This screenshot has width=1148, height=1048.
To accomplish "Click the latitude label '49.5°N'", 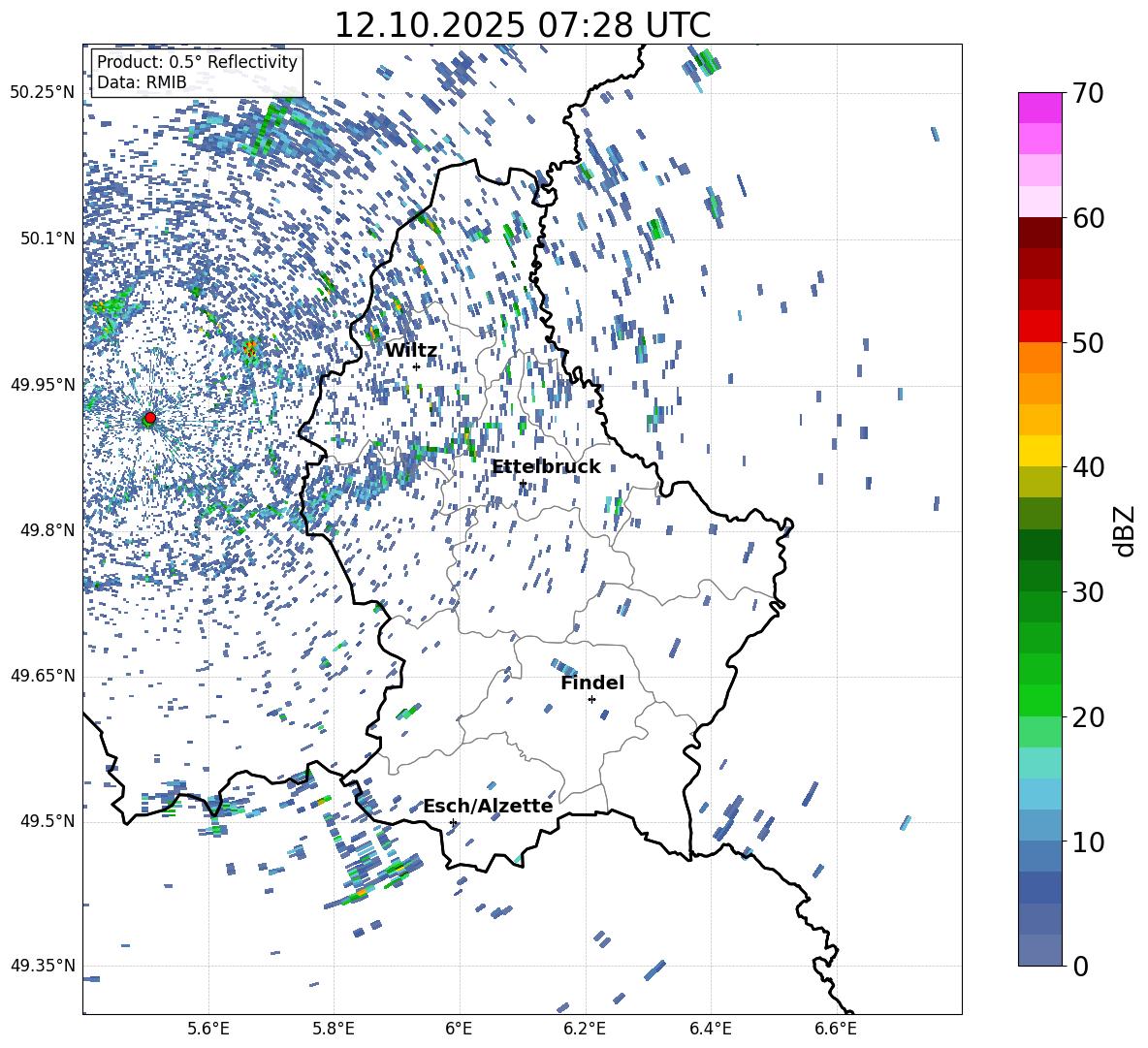I will click(x=47, y=821).
